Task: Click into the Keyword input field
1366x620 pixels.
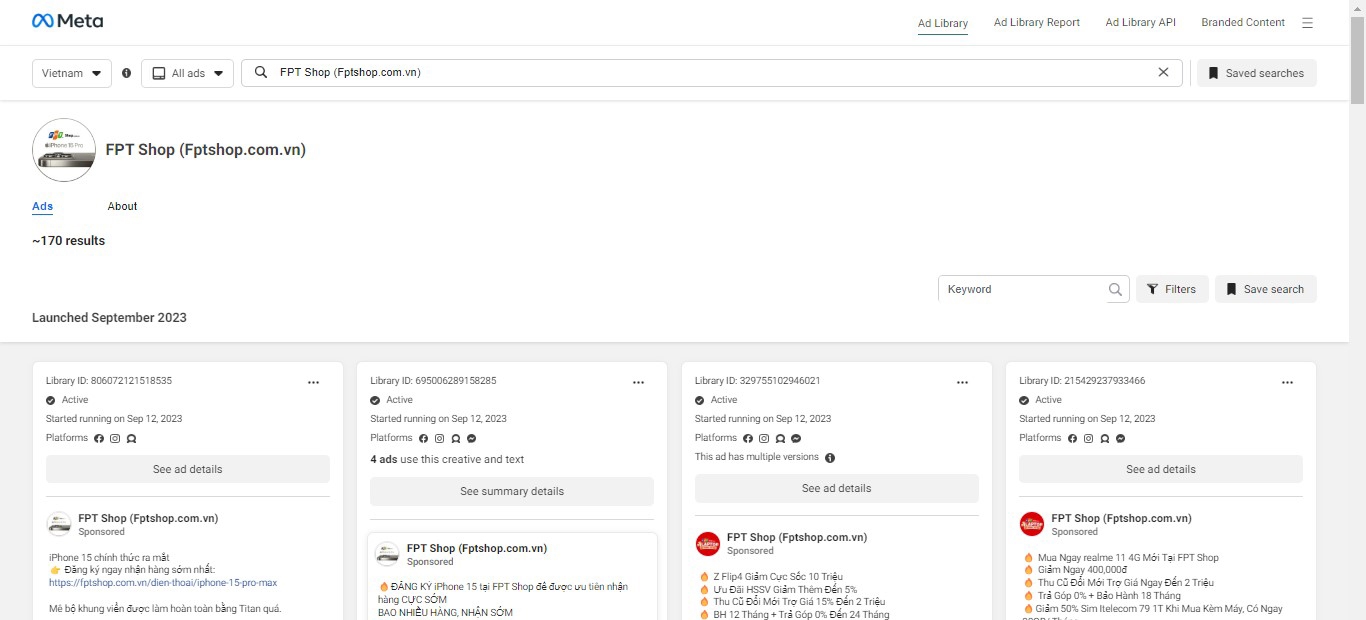Action: pos(1020,289)
